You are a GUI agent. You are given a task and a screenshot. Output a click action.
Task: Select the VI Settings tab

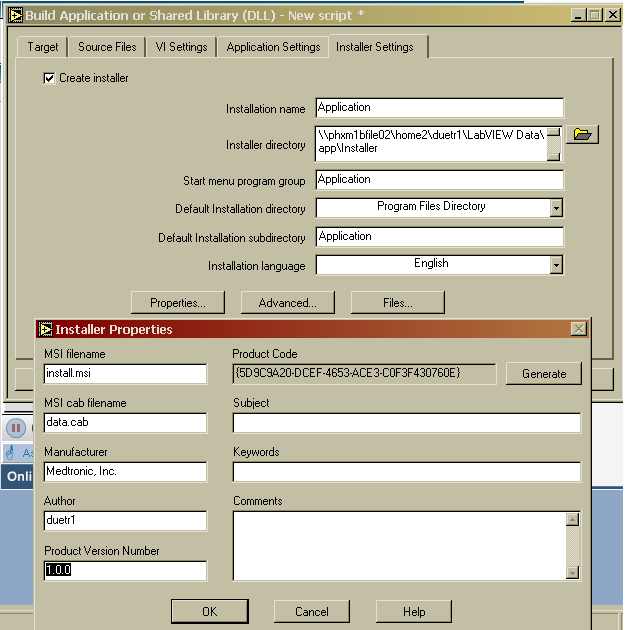click(x=182, y=47)
